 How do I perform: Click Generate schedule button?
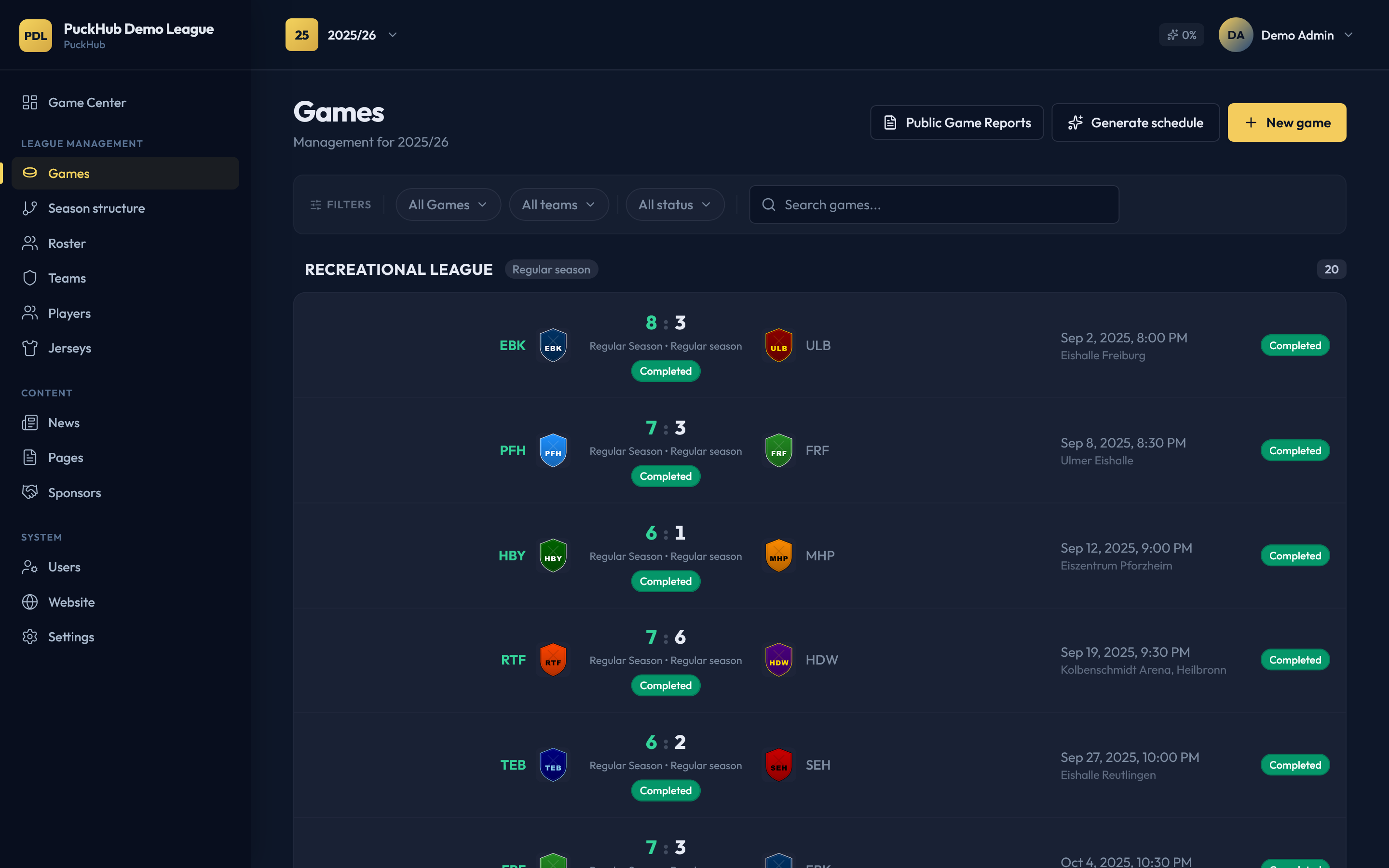pyautogui.click(x=1135, y=122)
